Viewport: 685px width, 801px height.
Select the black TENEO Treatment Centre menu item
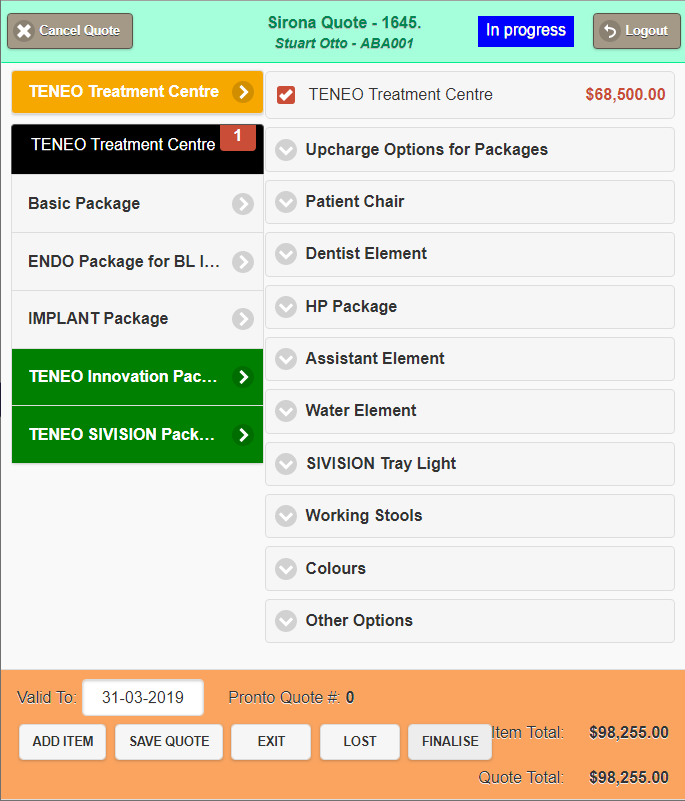123,145
